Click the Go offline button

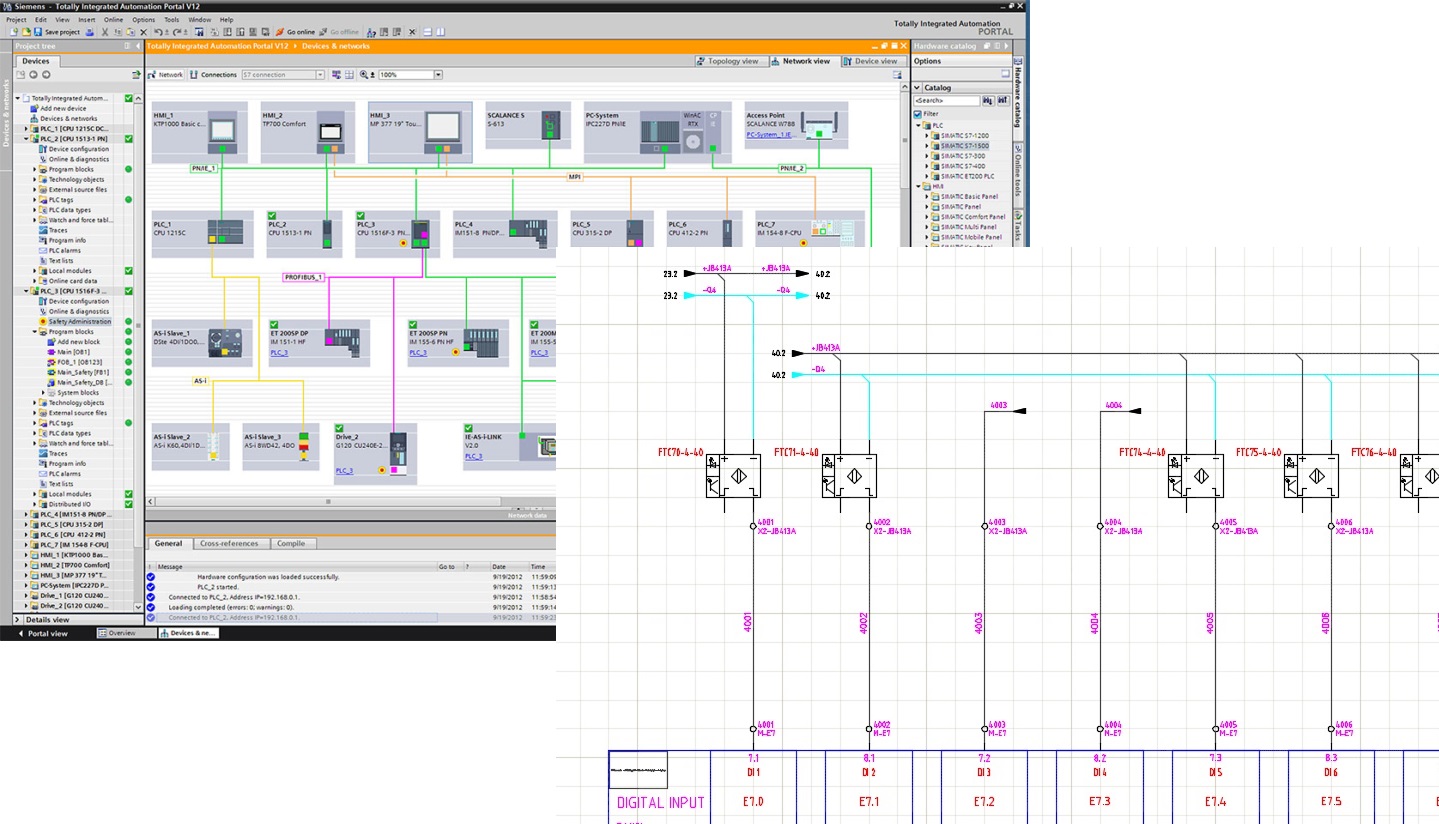339,32
